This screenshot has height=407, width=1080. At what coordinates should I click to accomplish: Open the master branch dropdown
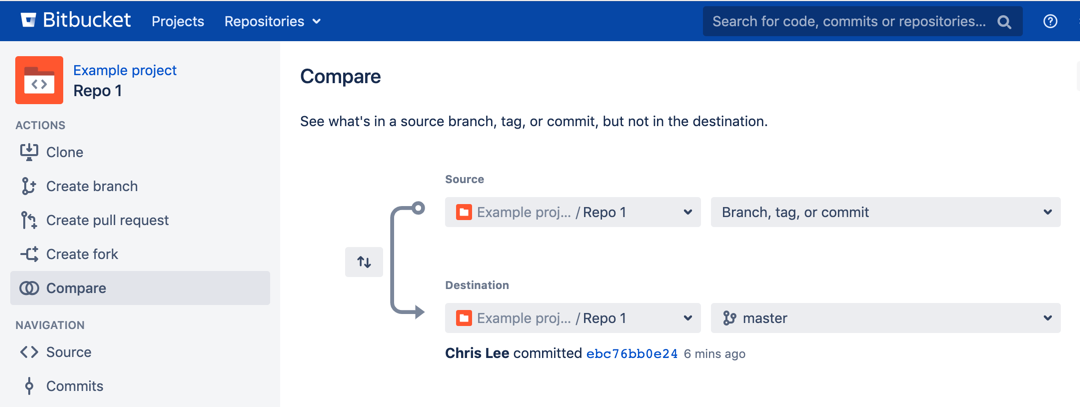[x=886, y=318]
